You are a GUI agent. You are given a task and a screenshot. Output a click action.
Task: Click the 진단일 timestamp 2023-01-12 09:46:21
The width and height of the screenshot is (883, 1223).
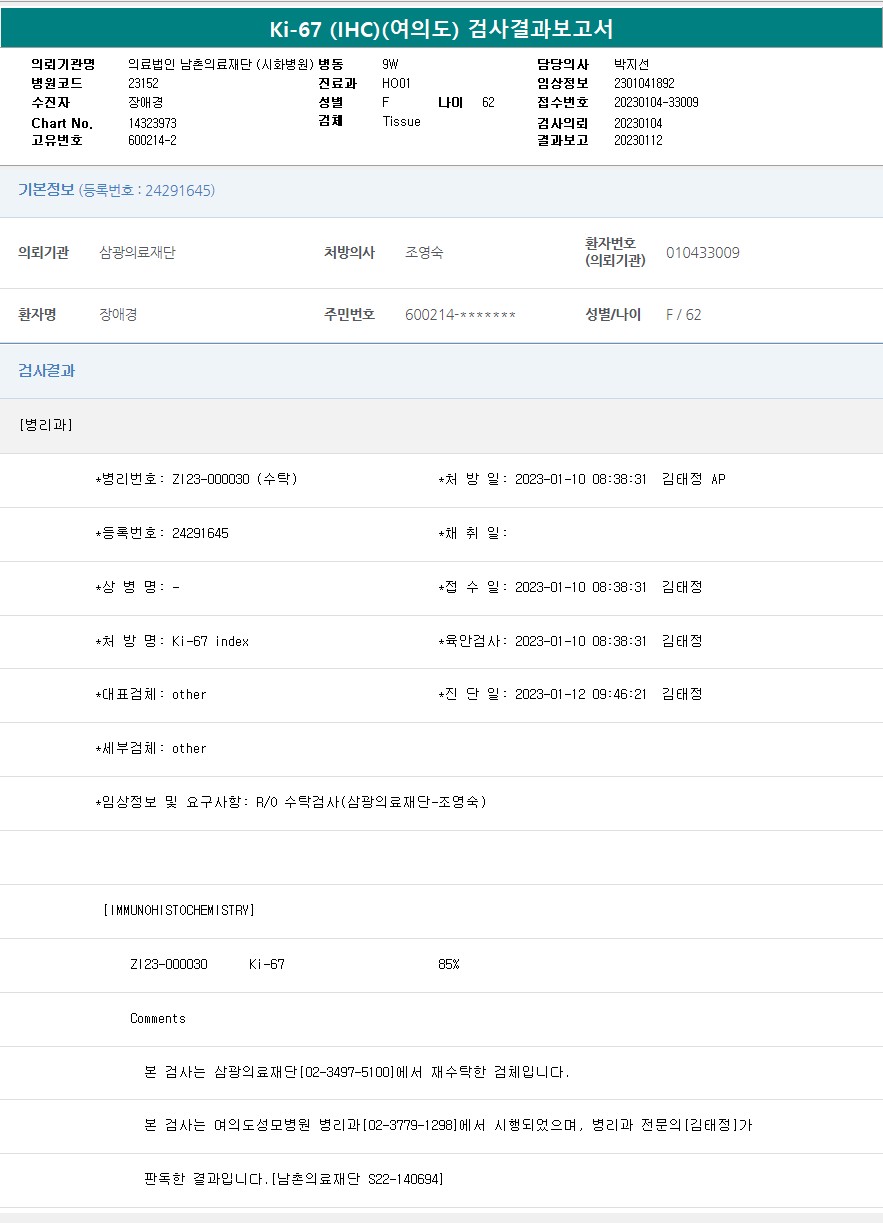click(580, 695)
